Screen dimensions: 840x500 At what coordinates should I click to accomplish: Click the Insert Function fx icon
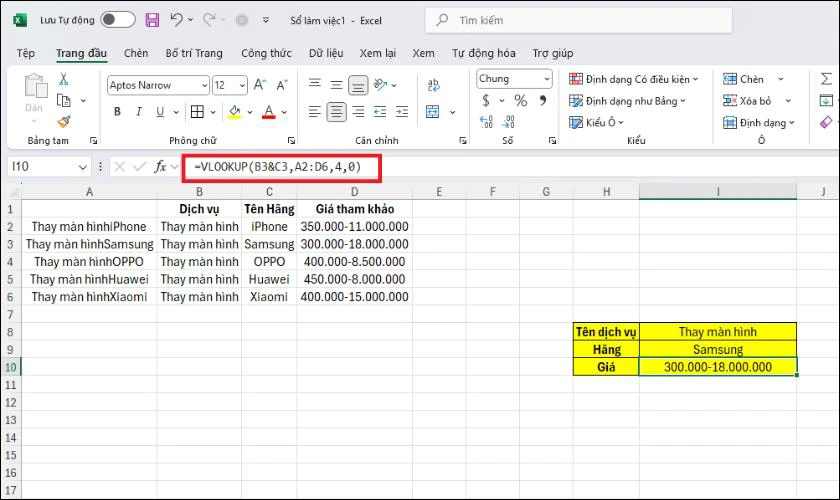[160, 167]
